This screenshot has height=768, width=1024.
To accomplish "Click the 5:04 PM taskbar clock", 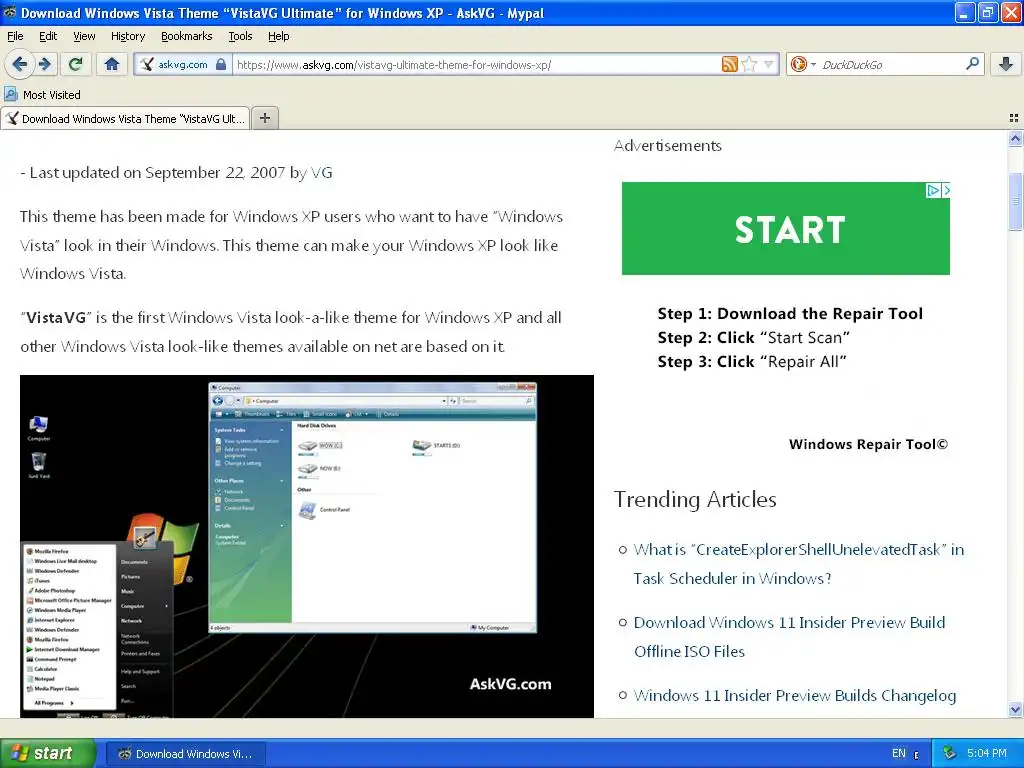I will pyautogui.click(x=987, y=753).
